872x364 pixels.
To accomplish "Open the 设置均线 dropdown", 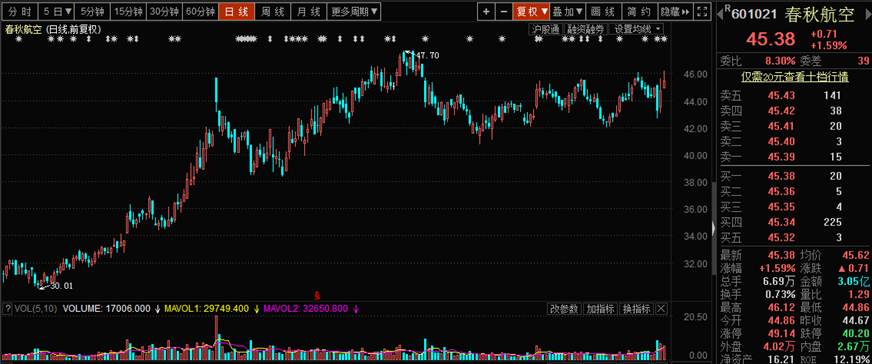I will tap(636, 29).
